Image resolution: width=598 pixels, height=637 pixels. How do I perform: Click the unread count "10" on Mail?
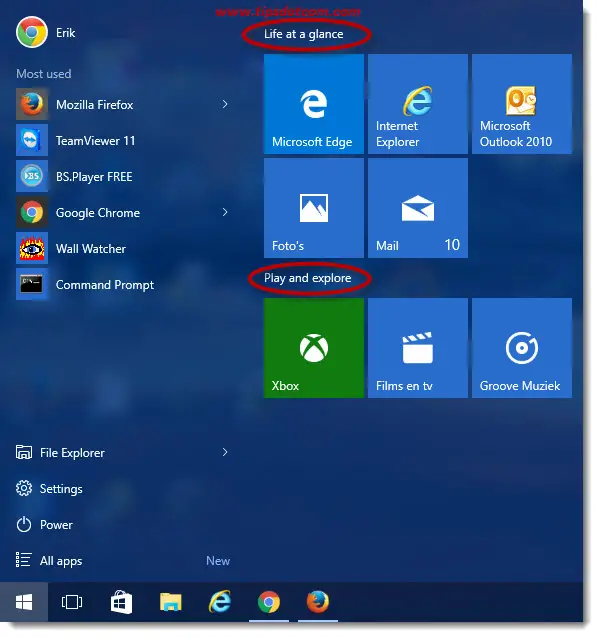point(452,245)
